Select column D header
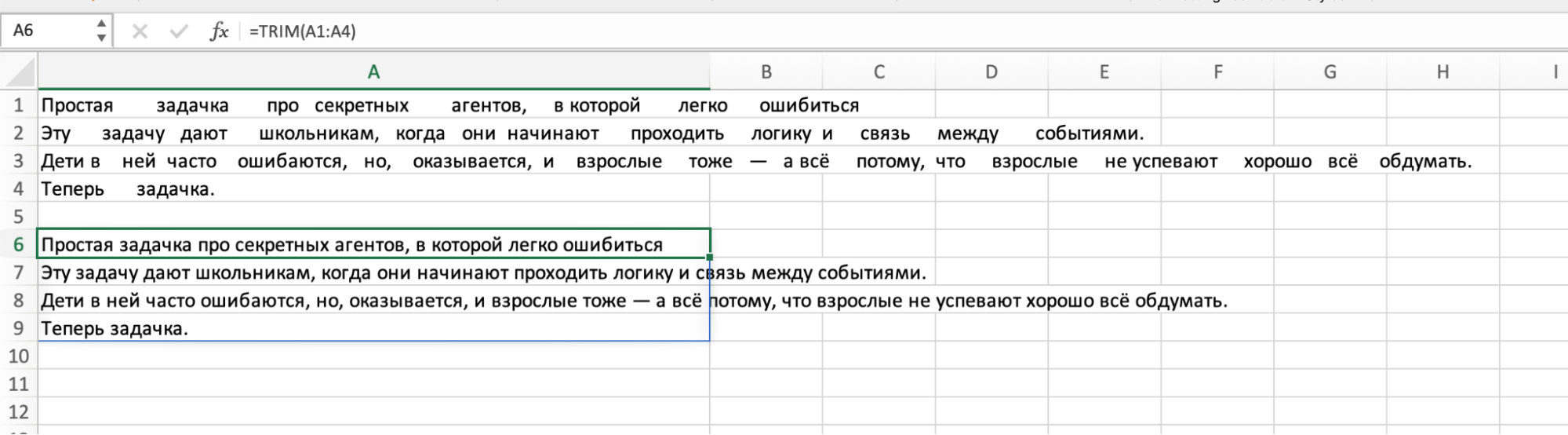This screenshot has width=1568, height=435. click(991, 72)
